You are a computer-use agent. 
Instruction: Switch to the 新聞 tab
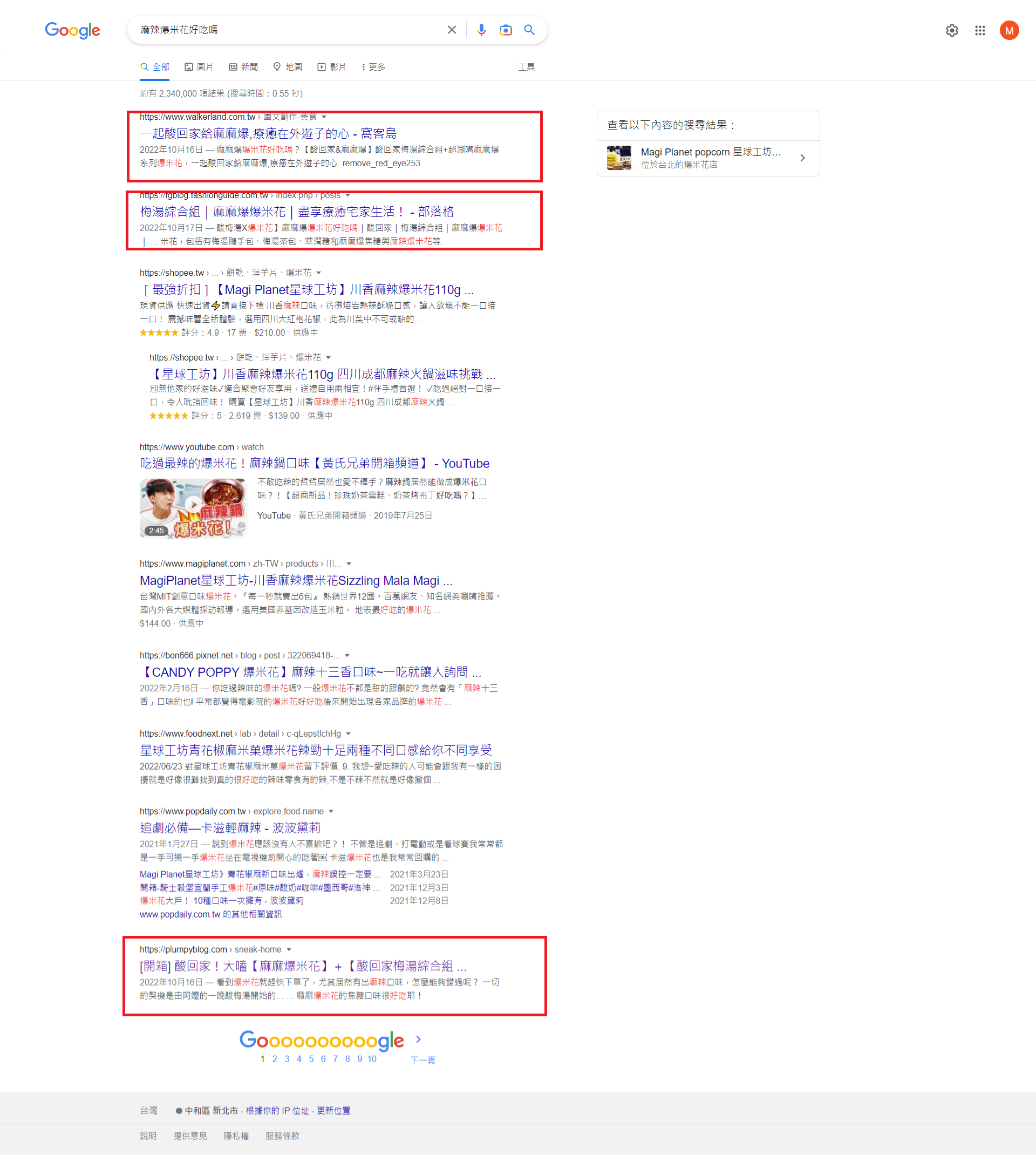click(243, 66)
